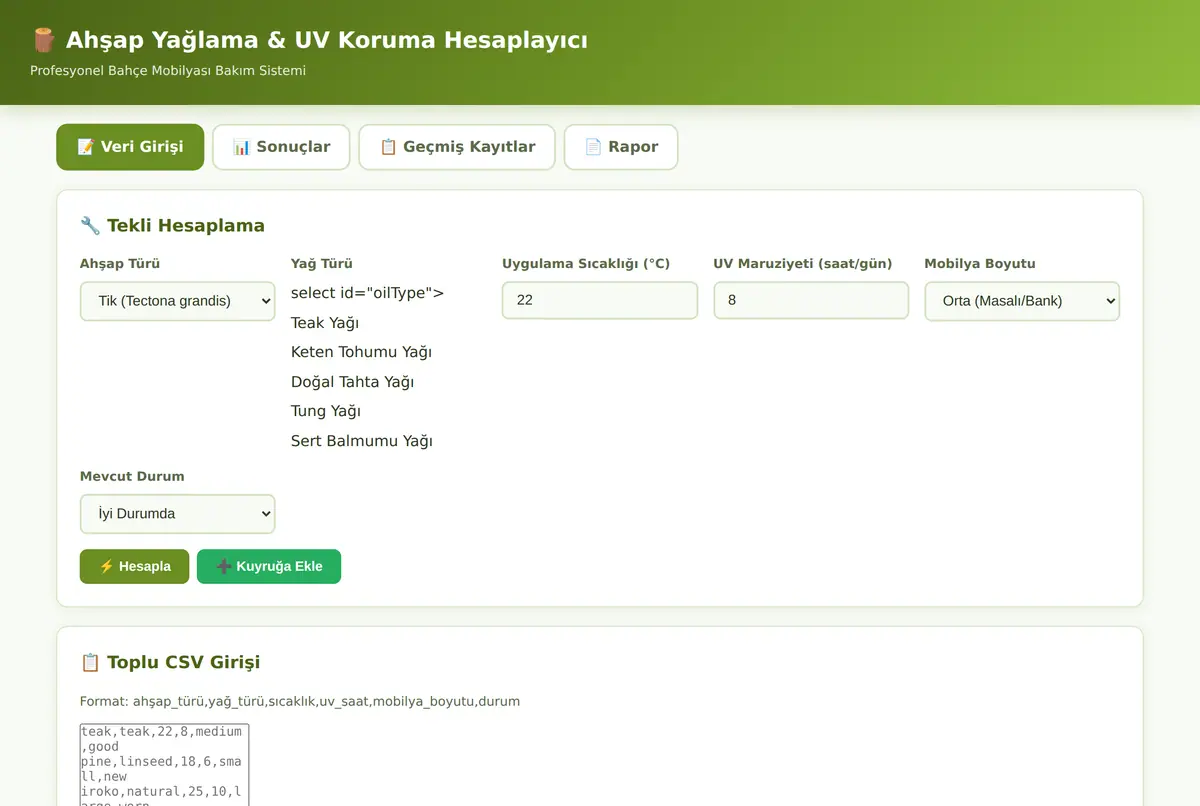This screenshot has height=806, width=1200.
Task: Click the wrench icon beside Tekli Hesaplama
Action: pos(90,225)
